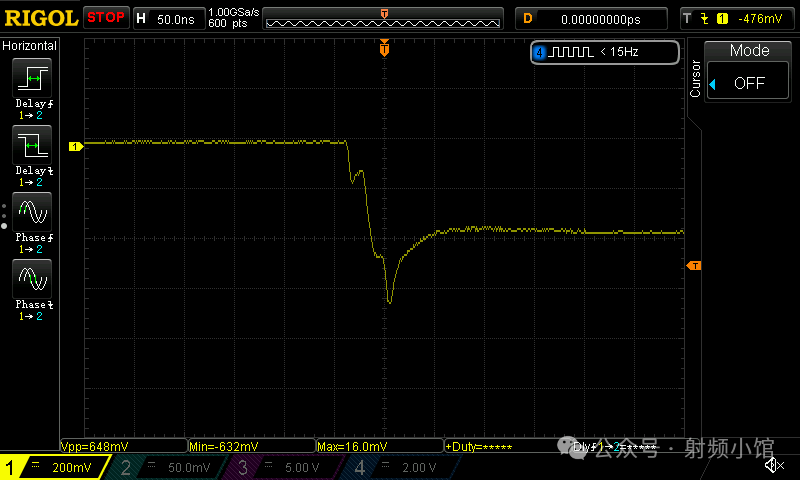Open the cursor Mode OFF selector
This screenshot has height=480, width=800.
[749, 83]
